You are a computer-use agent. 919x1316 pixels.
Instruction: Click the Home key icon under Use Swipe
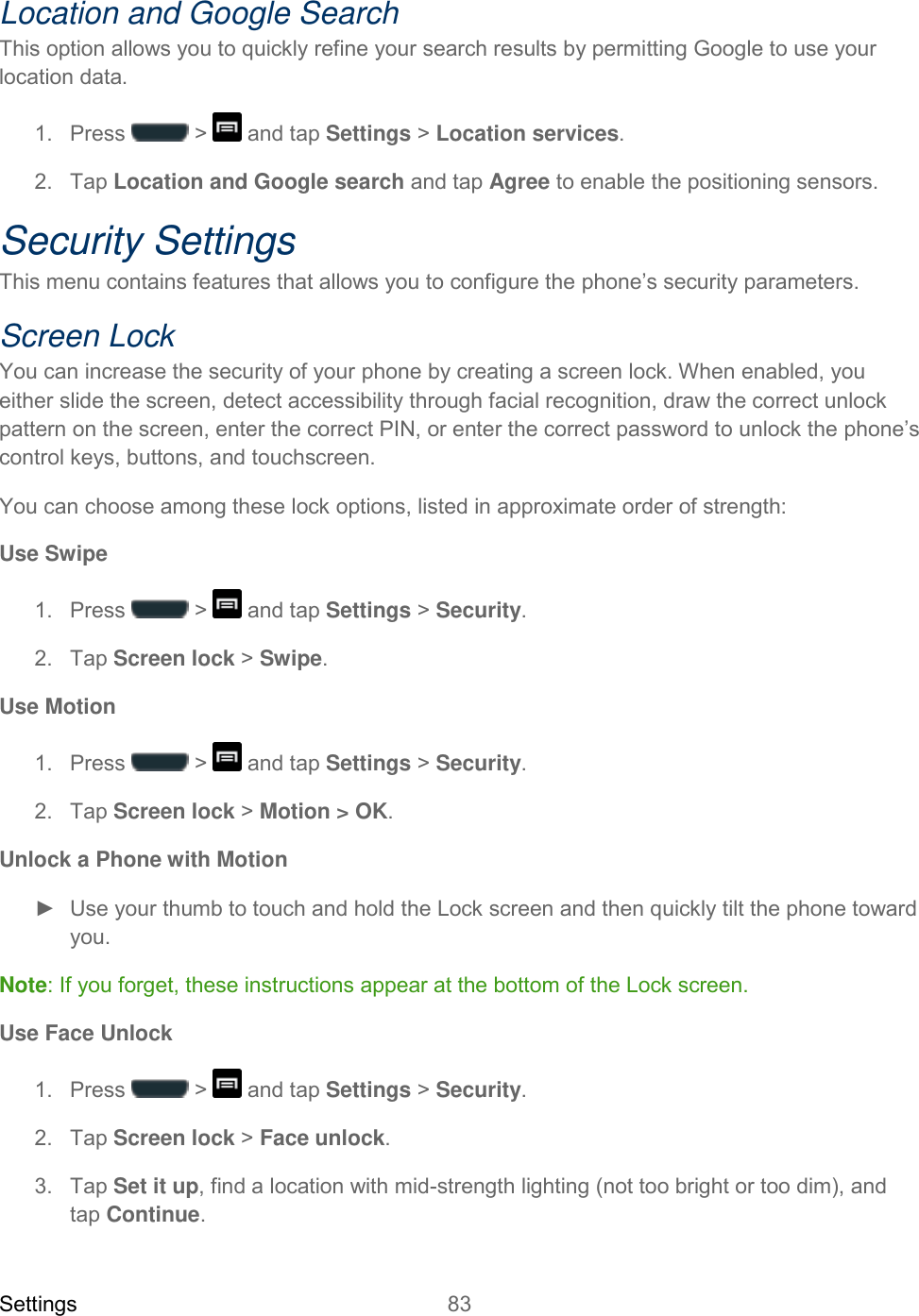tap(160, 609)
